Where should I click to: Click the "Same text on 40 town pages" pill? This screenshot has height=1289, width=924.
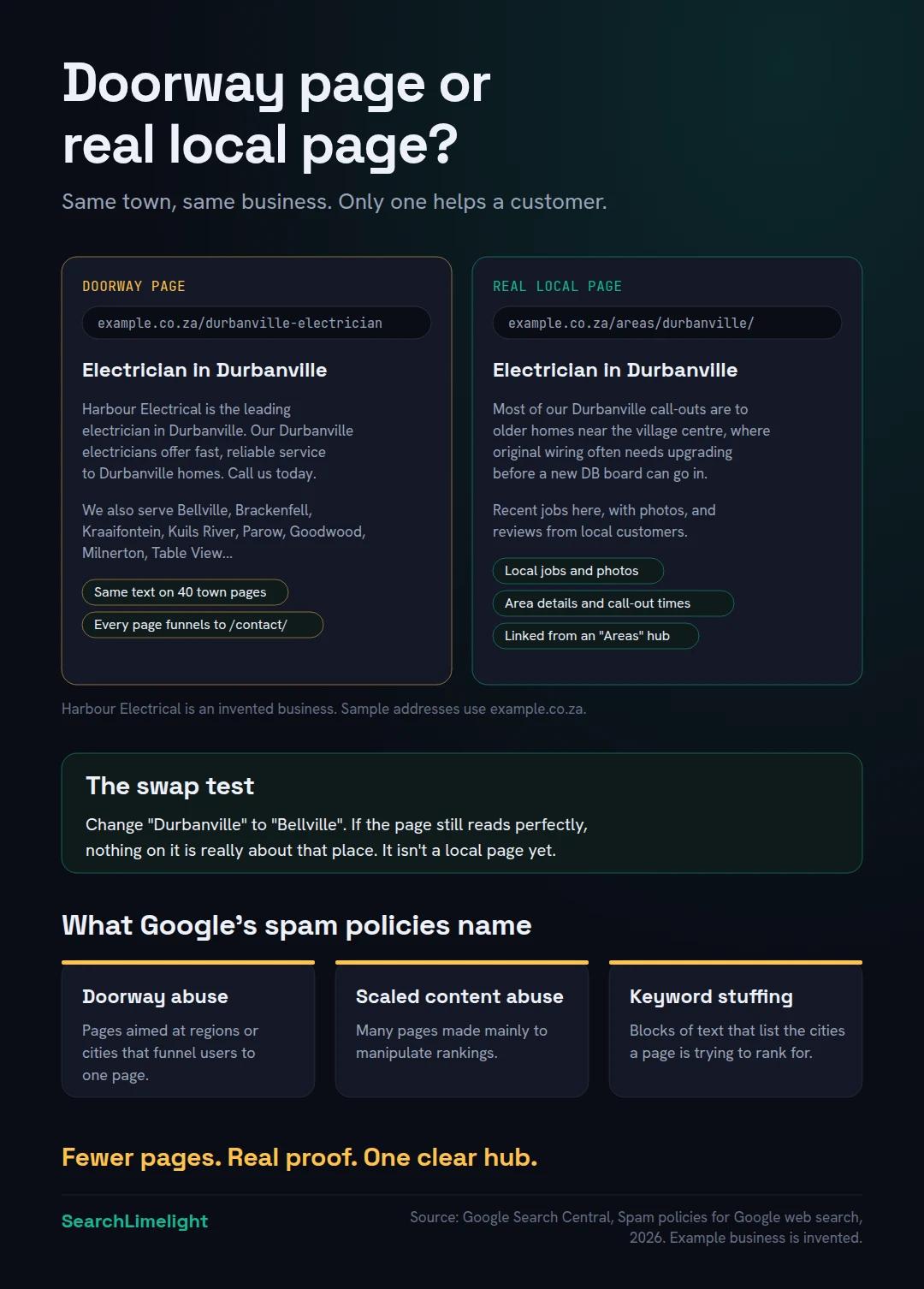[185, 592]
